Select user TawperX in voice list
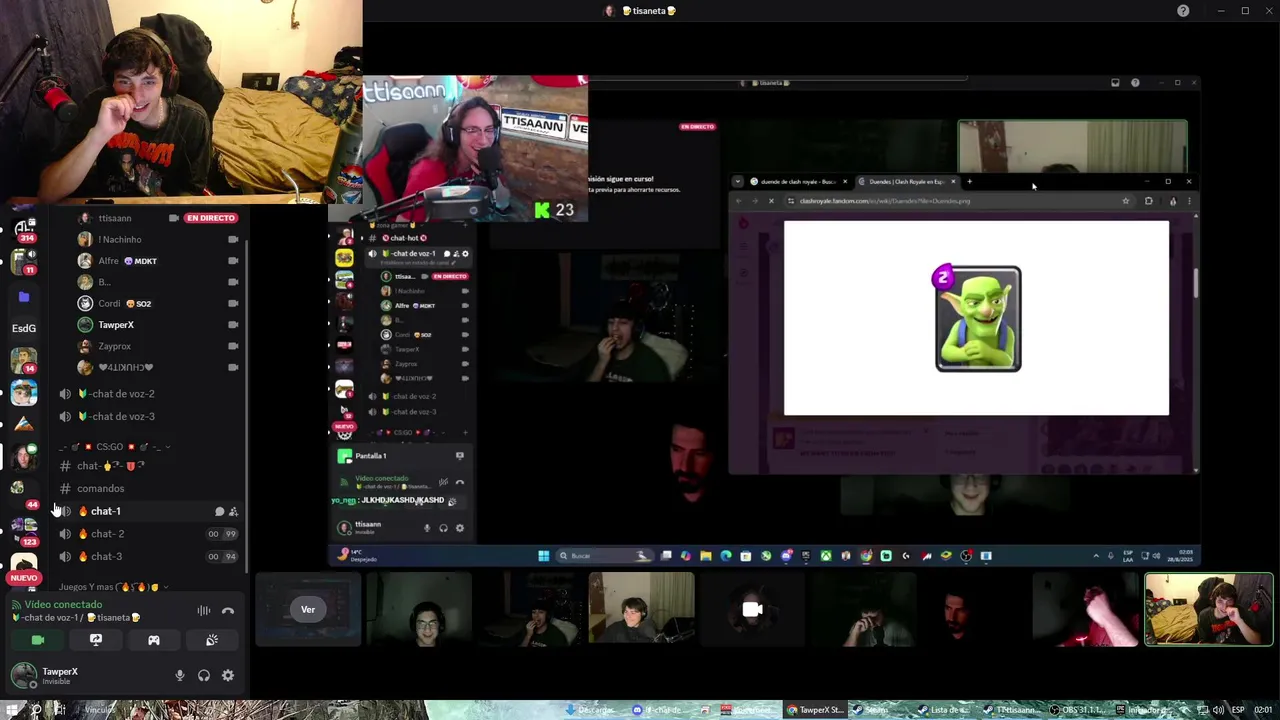 pyautogui.click(x=116, y=325)
